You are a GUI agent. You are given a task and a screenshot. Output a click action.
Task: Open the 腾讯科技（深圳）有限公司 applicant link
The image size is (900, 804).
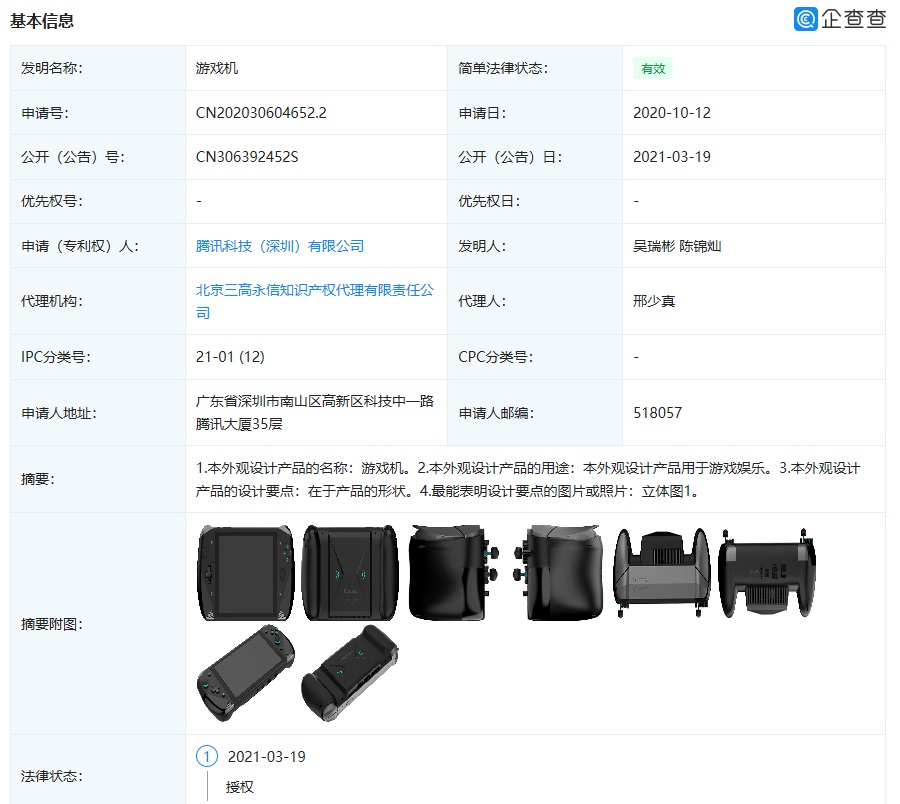click(280, 246)
